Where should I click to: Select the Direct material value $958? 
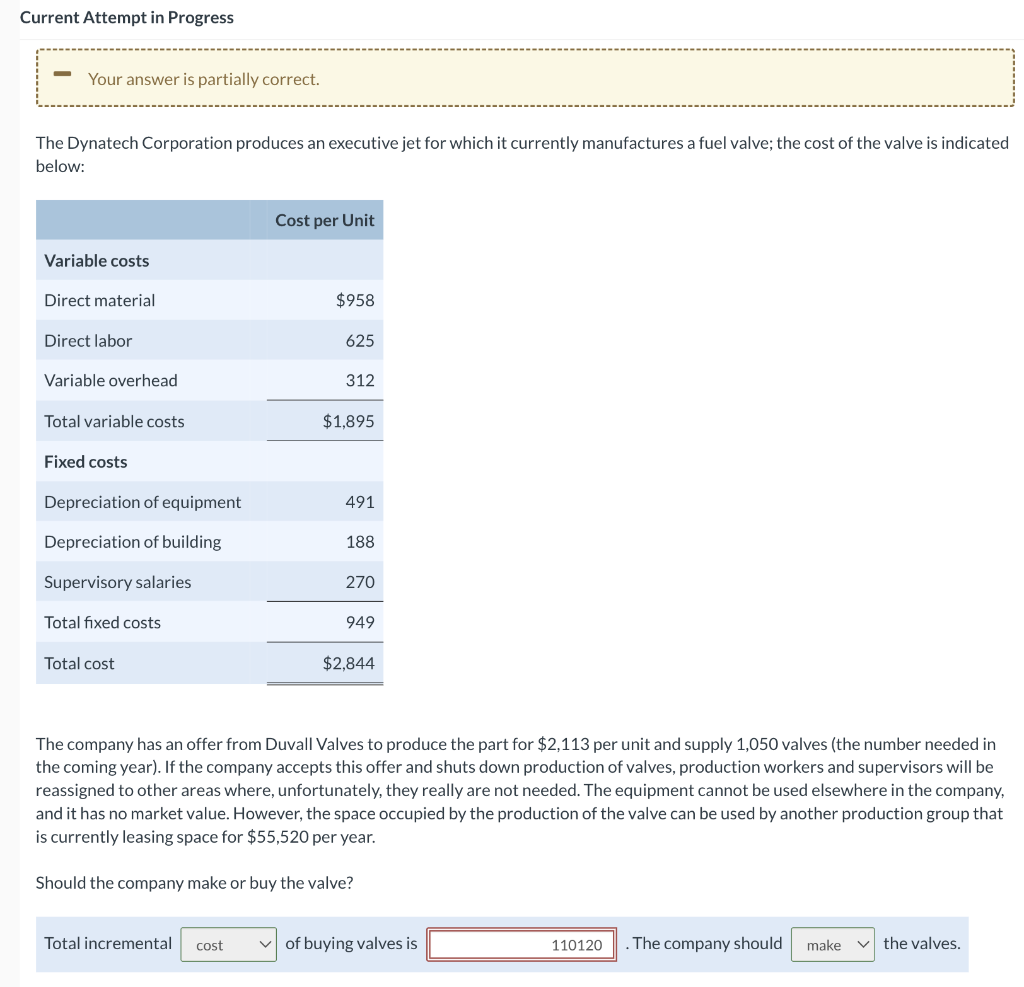coord(355,300)
